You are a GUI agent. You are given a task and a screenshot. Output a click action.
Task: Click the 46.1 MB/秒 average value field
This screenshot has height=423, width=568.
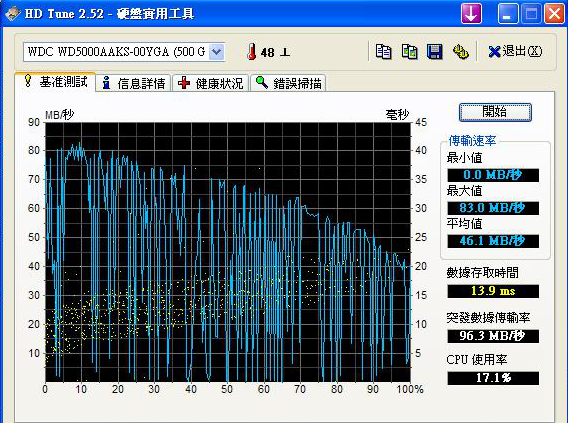(493, 241)
